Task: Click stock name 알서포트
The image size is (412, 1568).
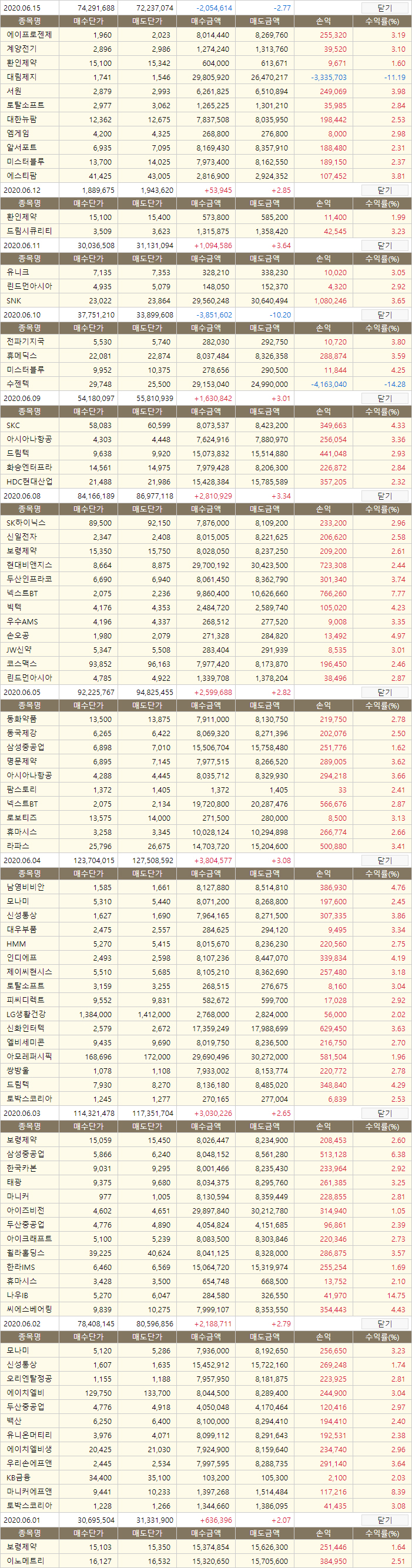Action: click(21, 148)
